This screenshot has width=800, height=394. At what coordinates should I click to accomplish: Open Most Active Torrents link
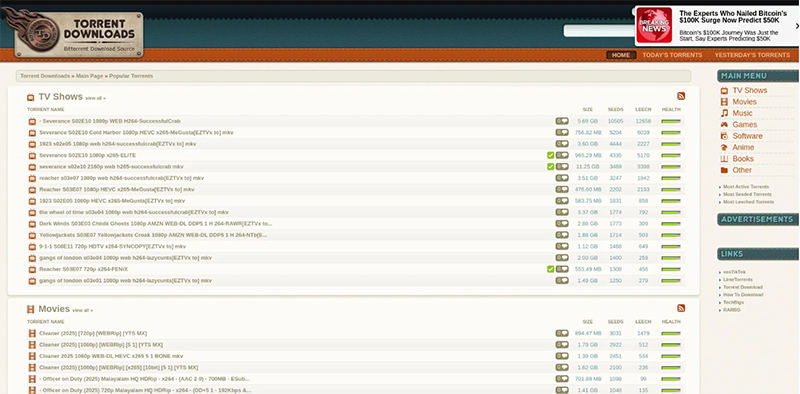(x=745, y=187)
